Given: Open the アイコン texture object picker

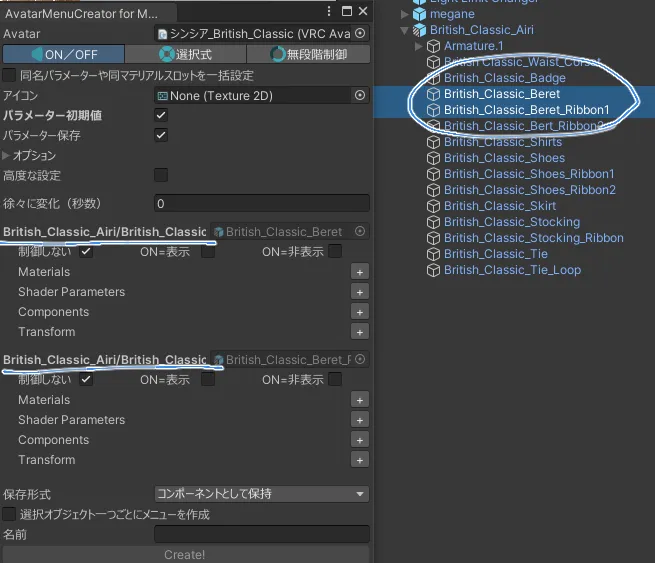Looking at the screenshot, I should tap(360, 96).
